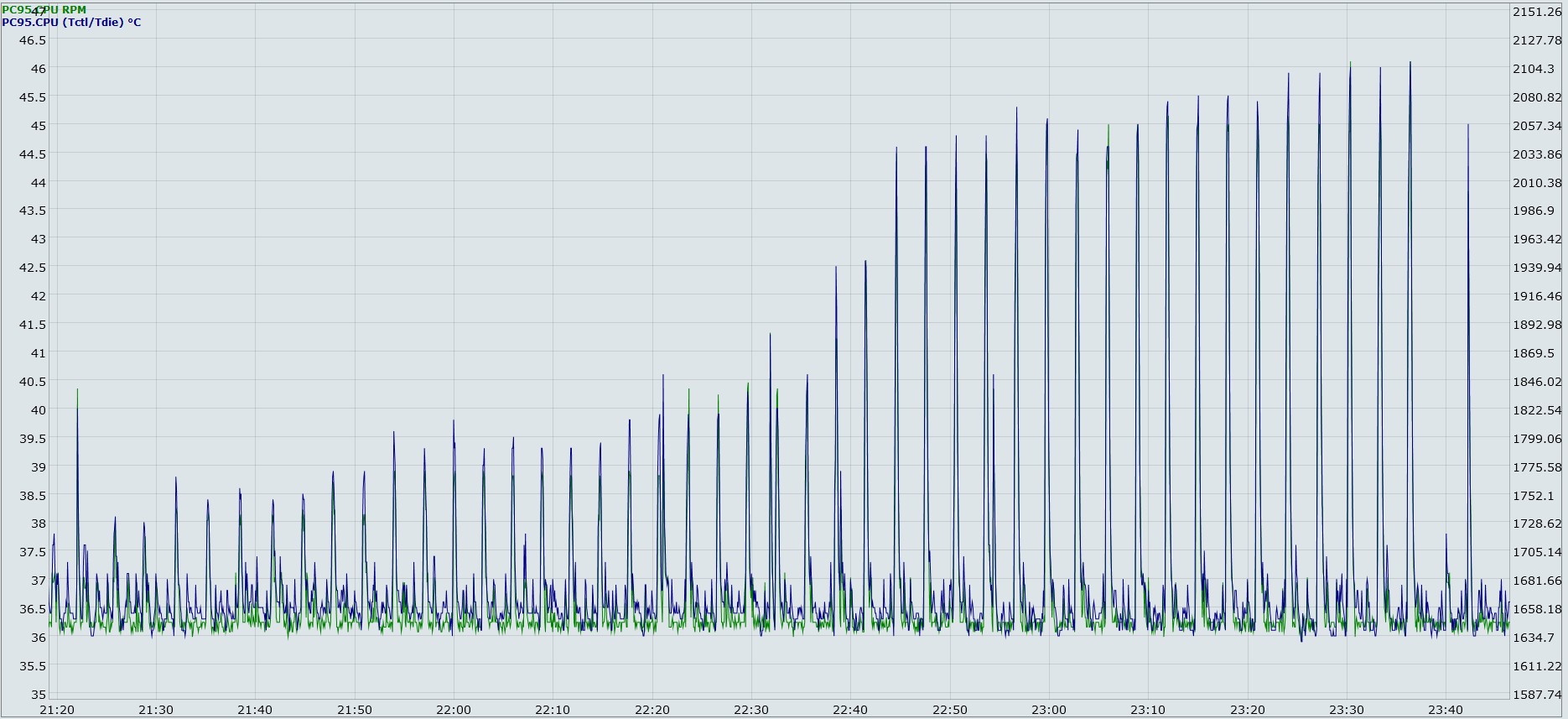This screenshot has width=1568, height=719.
Task: Select the 1587.74 RPM axis value
Action: pos(1537,695)
